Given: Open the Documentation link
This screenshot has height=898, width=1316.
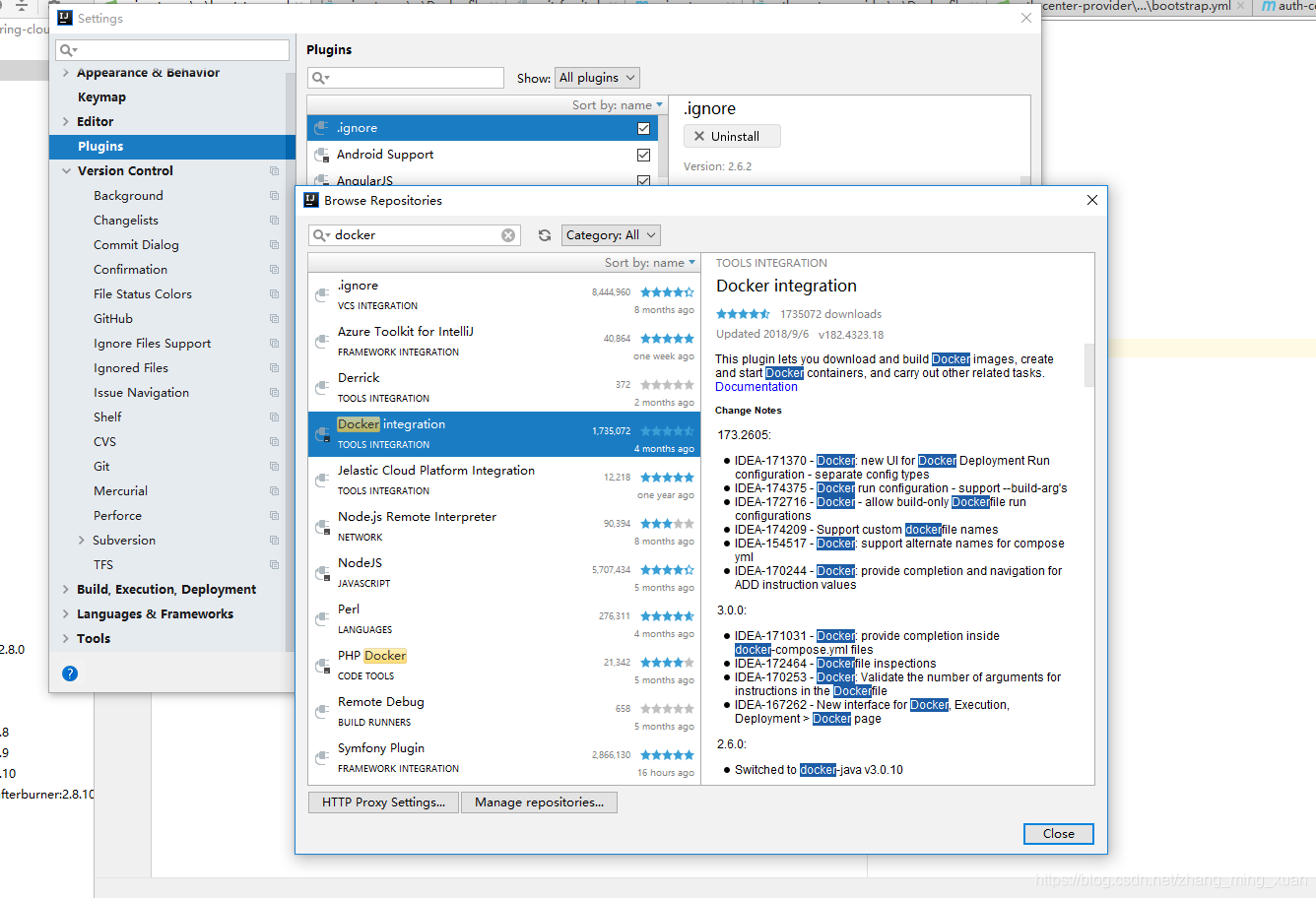Looking at the screenshot, I should click(757, 387).
